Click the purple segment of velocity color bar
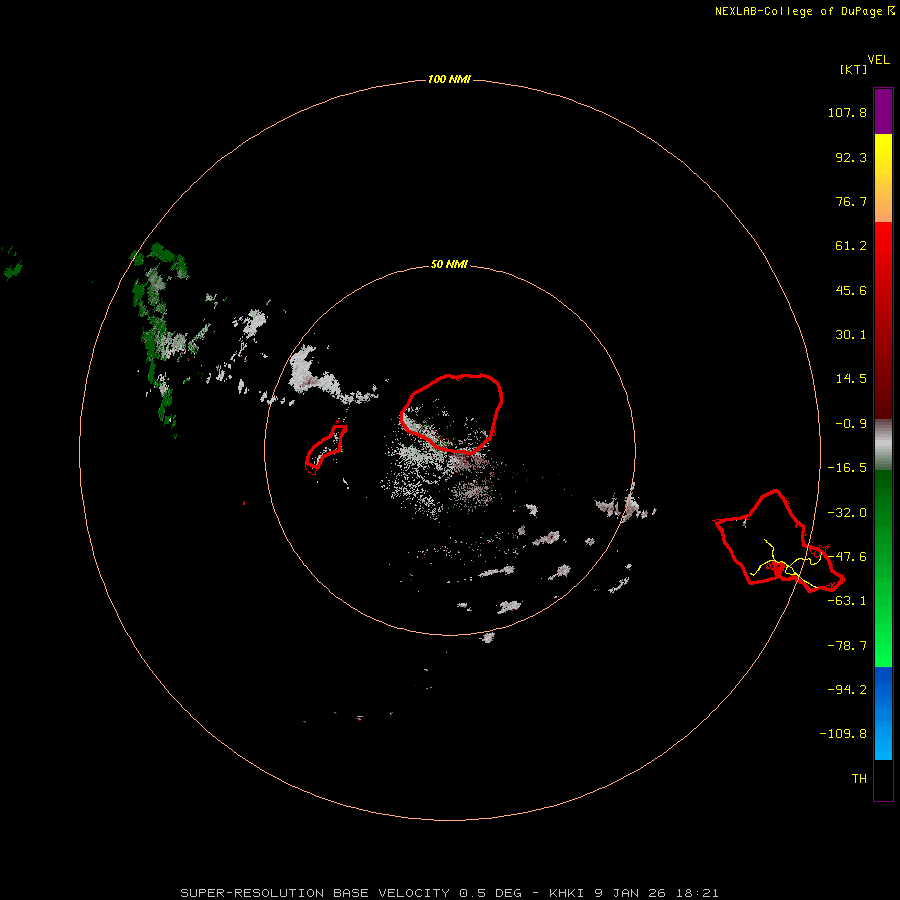This screenshot has width=900, height=900. [883, 111]
